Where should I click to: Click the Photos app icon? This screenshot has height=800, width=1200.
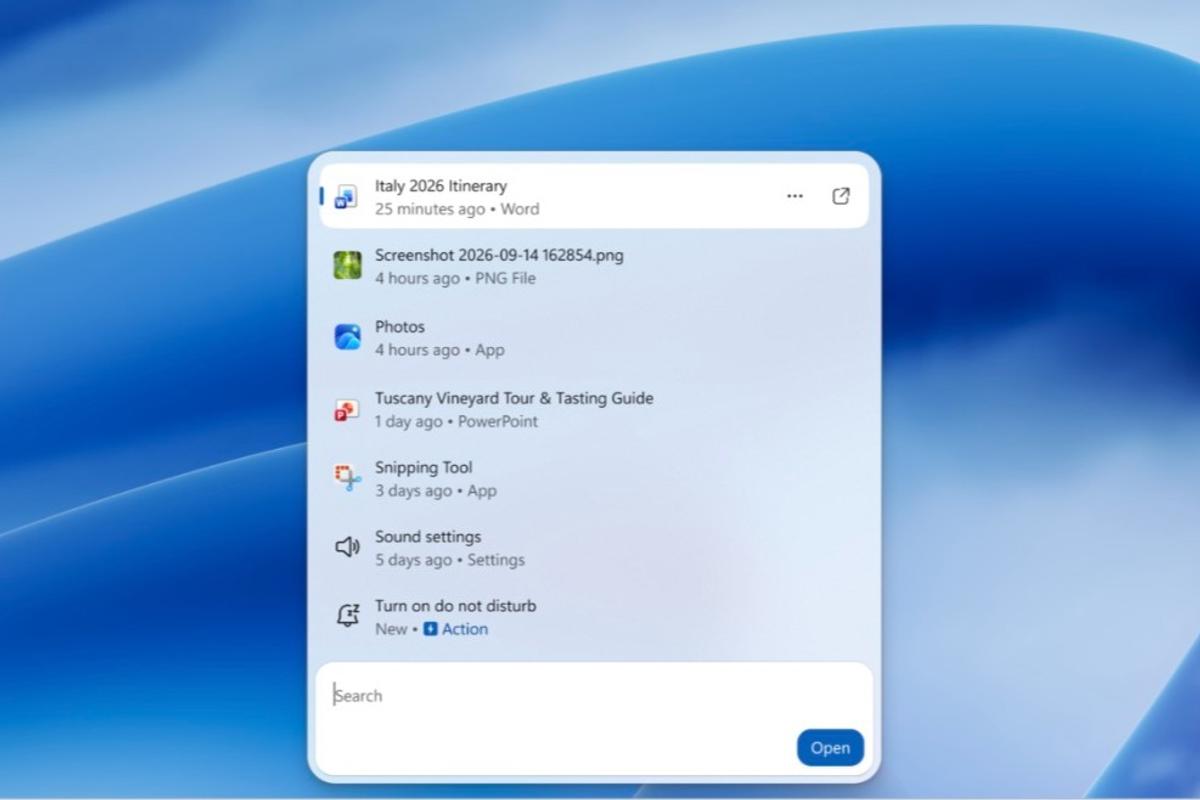[347, 337]
